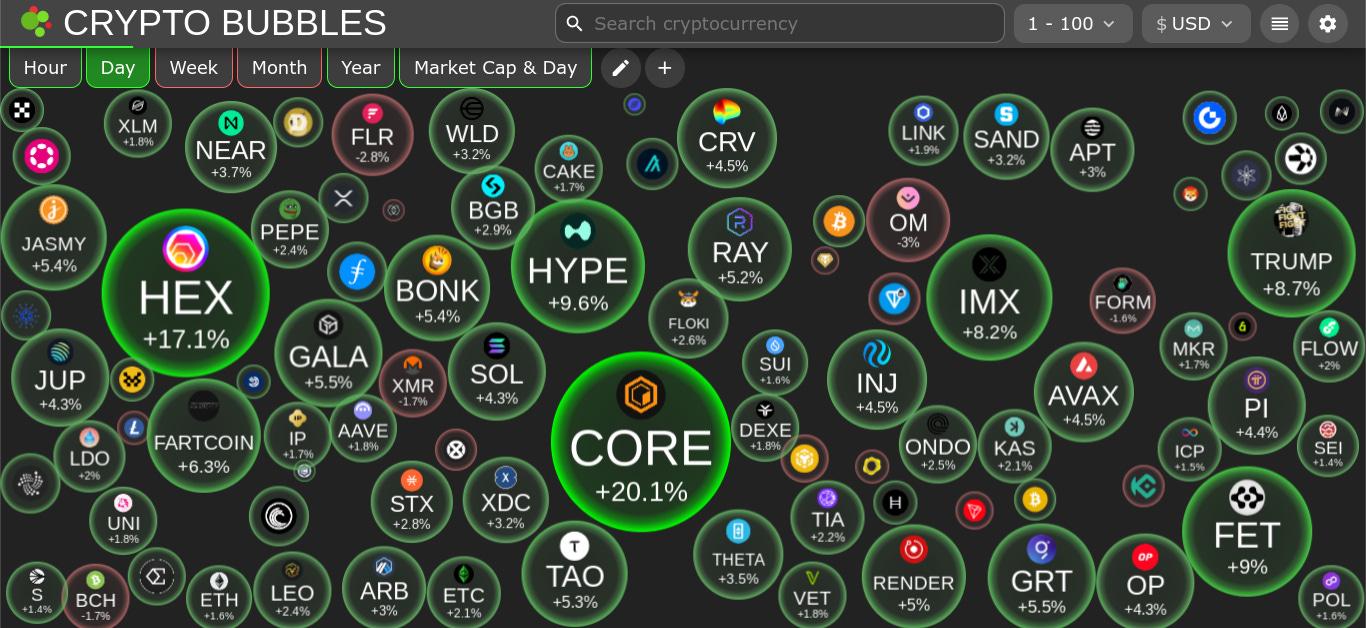Select the HEX bubble
This screenshot has height=628, width=1366.
tap(186, 293)
